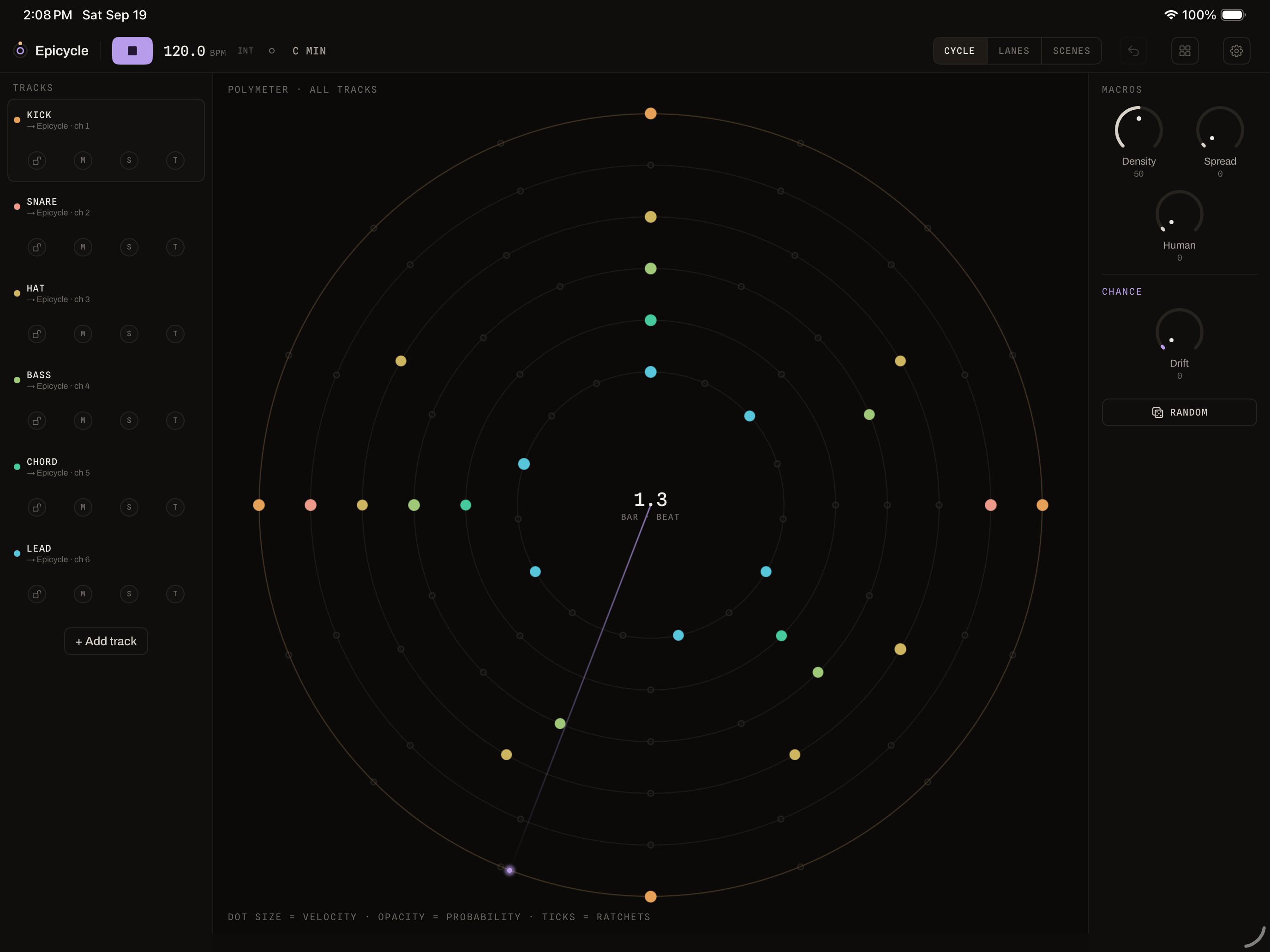Mute the BASS track
The image size is (1270, 952).
click(x=83, y=421)
